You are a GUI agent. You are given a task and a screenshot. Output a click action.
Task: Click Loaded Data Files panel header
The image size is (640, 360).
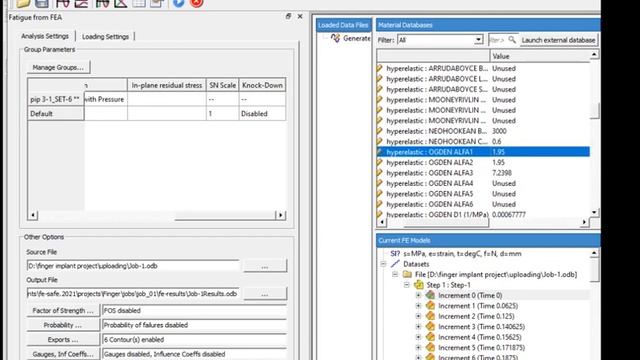pos(343,25)
